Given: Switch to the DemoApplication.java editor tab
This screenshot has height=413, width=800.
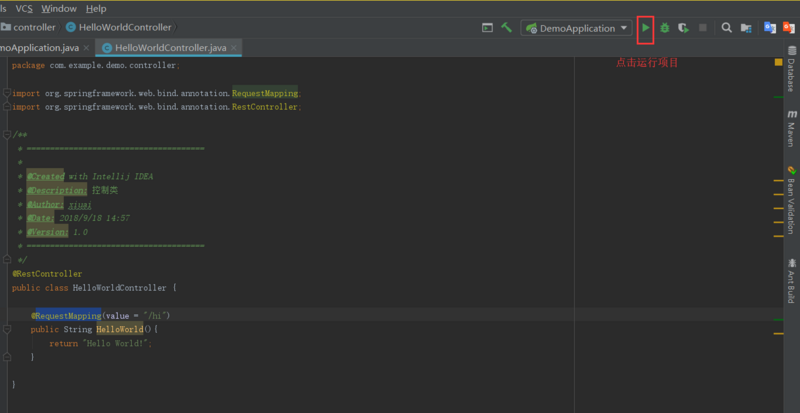Looking at the screenshot, I should tap(42, 48).
